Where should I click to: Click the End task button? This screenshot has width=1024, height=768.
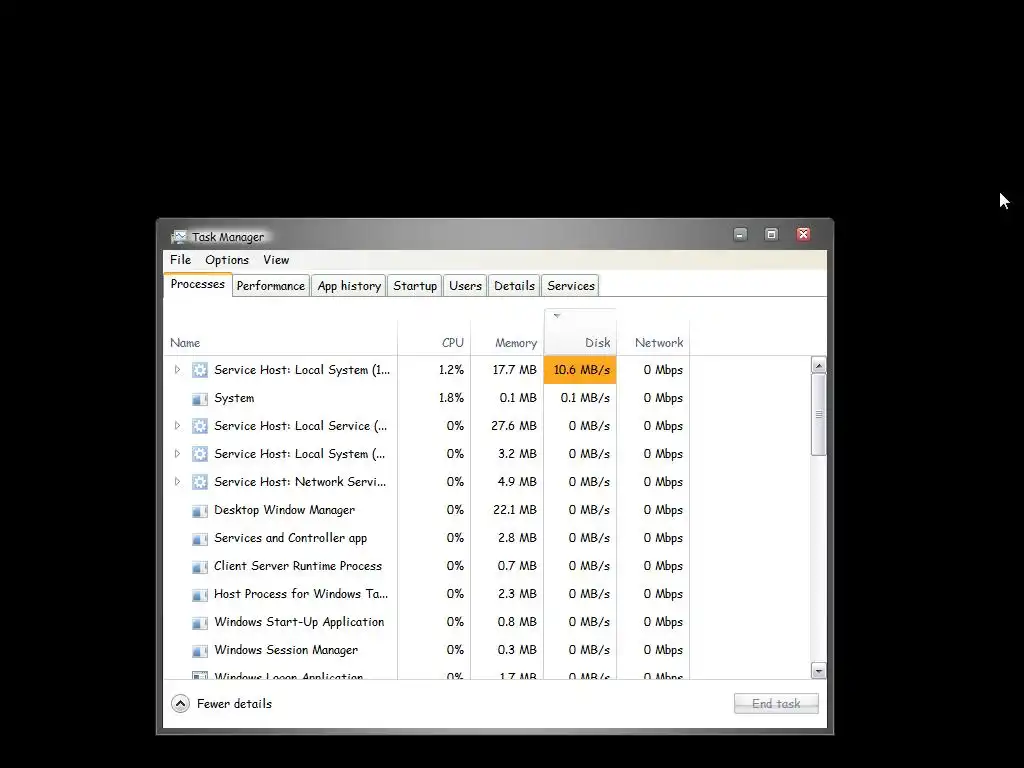776,703
